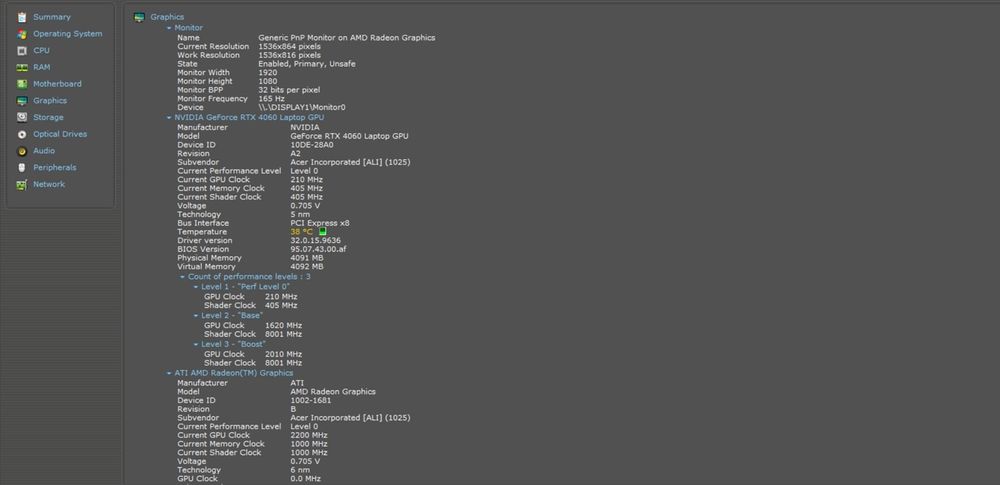
Task: Collapse the ATI AMD Radeon(TM) Graphics node
Action: [169, 373]
